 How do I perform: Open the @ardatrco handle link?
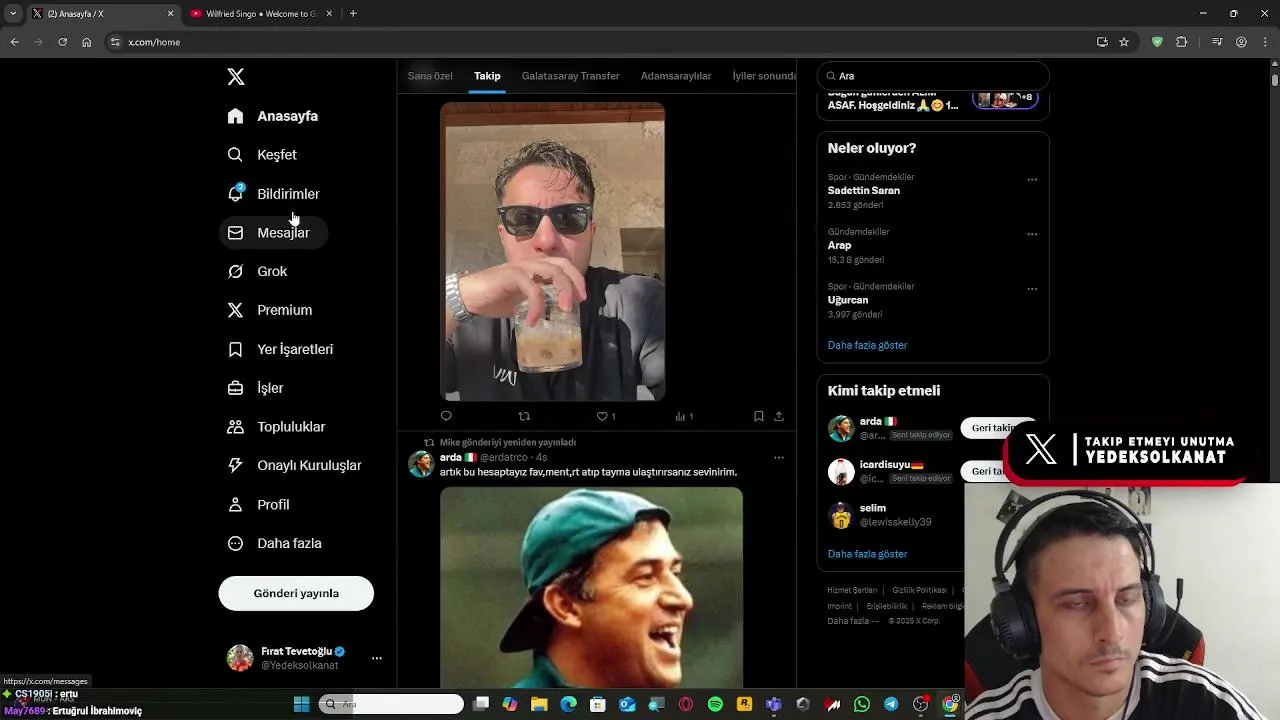tap(504, 458)
